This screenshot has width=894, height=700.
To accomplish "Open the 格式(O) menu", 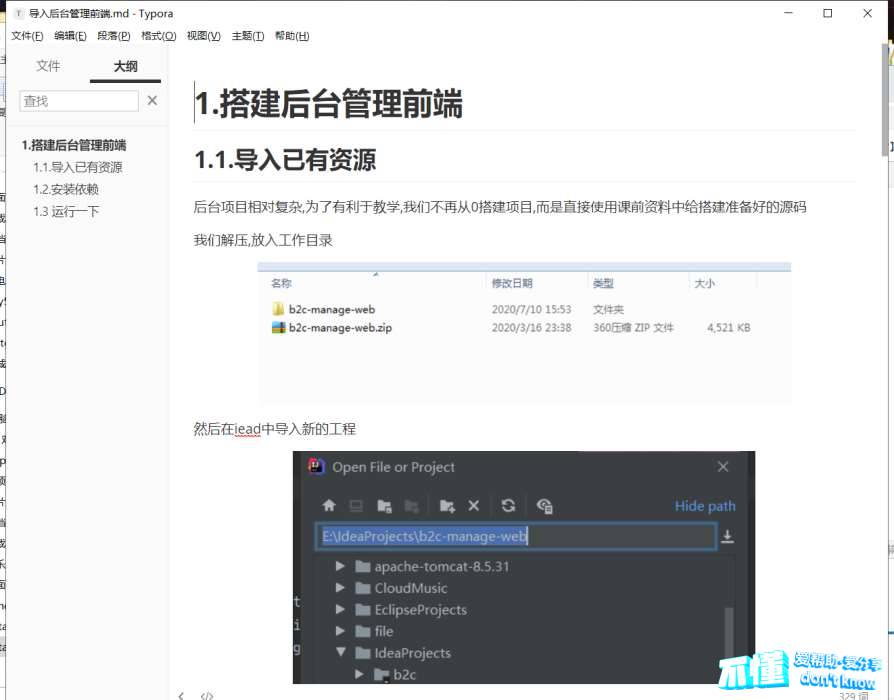I will (158, 36).
